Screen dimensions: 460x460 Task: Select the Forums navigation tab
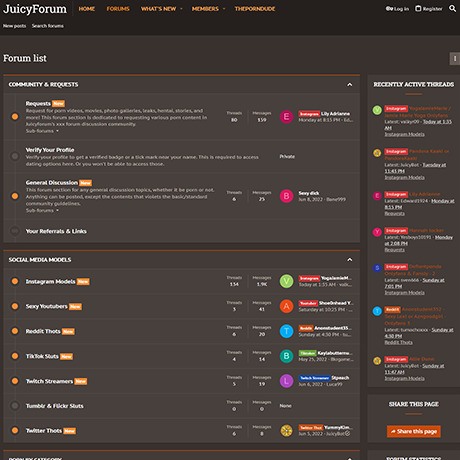(118, 9)
